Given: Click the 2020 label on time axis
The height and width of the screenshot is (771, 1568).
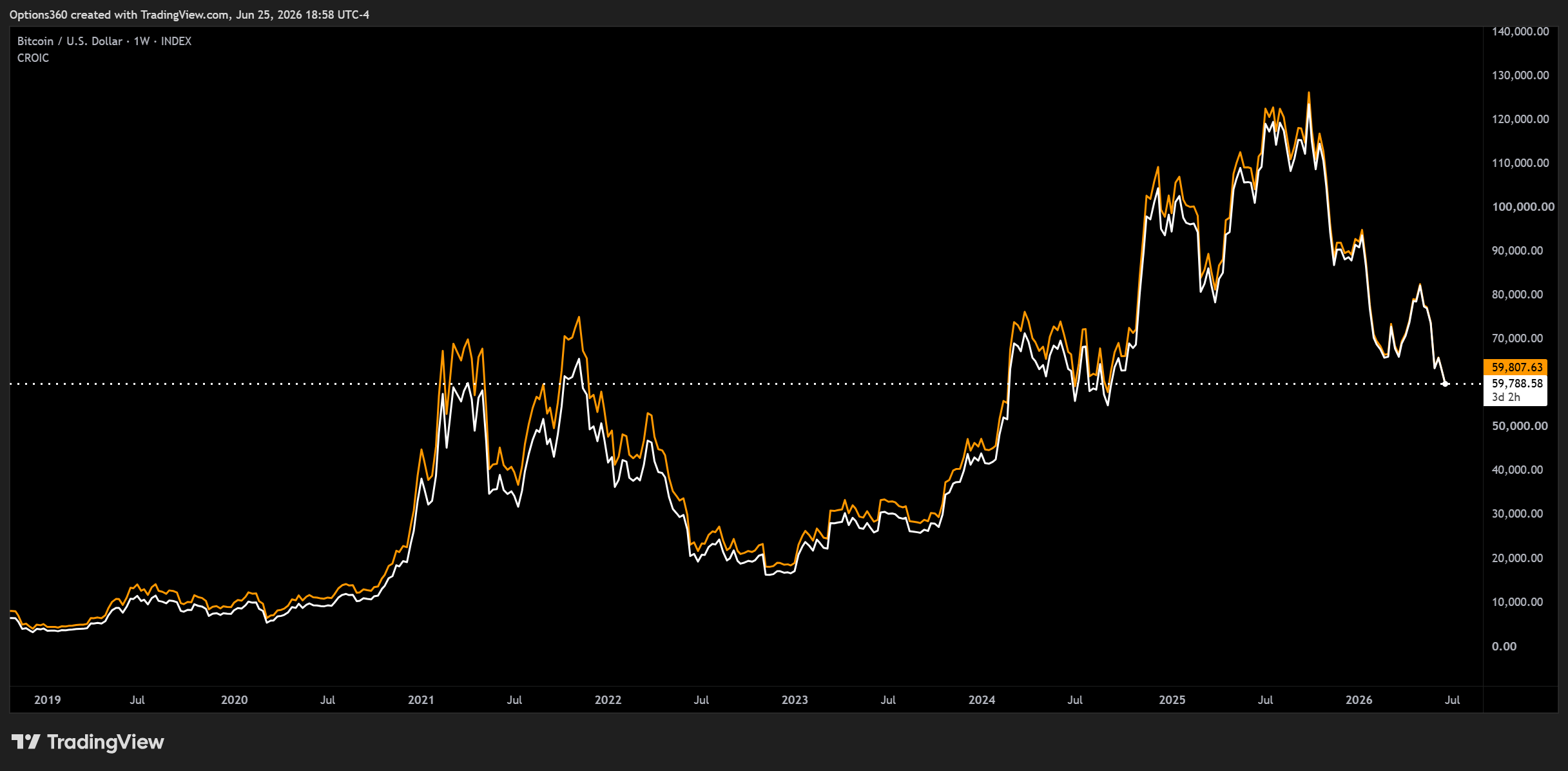Looking at the screenshot, I should point(235,700).
